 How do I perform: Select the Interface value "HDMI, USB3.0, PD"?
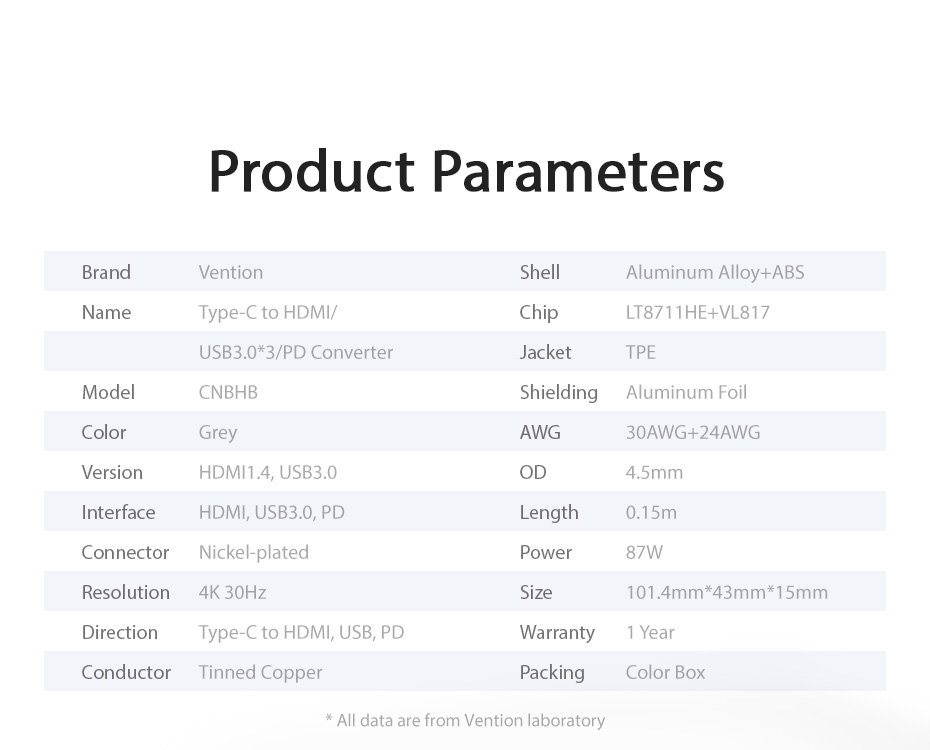[x=272, y=512]
